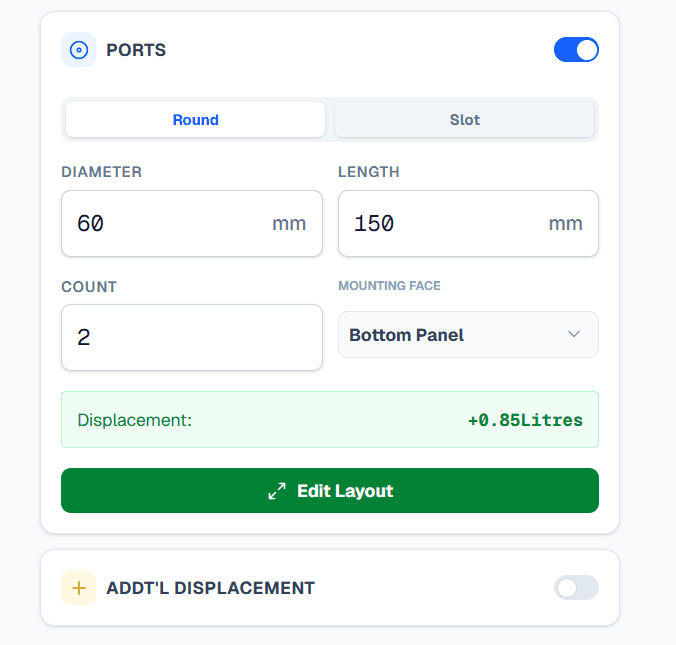
Task: Click the +0.85Litres displacement value
Action: coord(525,420)
